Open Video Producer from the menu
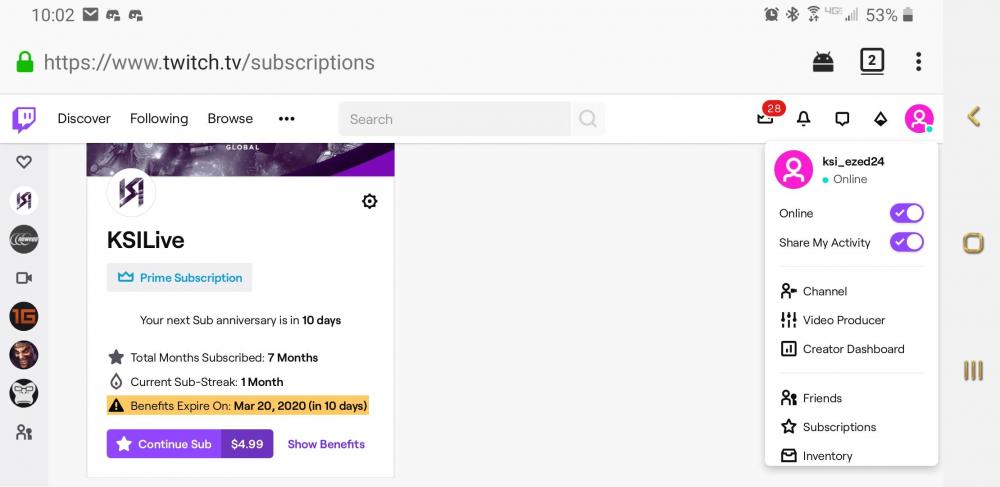Viewport: 1000px width, 487px height. point(843,320)
